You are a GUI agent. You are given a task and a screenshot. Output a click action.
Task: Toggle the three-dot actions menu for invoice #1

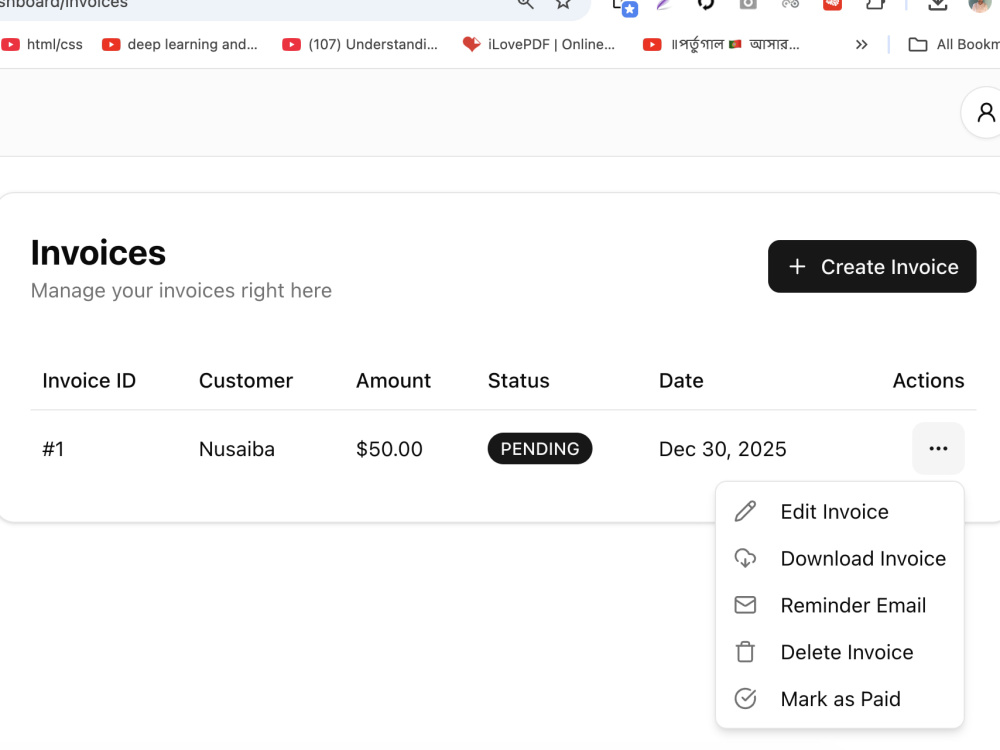pyautogui.click(x=938, y=448)
